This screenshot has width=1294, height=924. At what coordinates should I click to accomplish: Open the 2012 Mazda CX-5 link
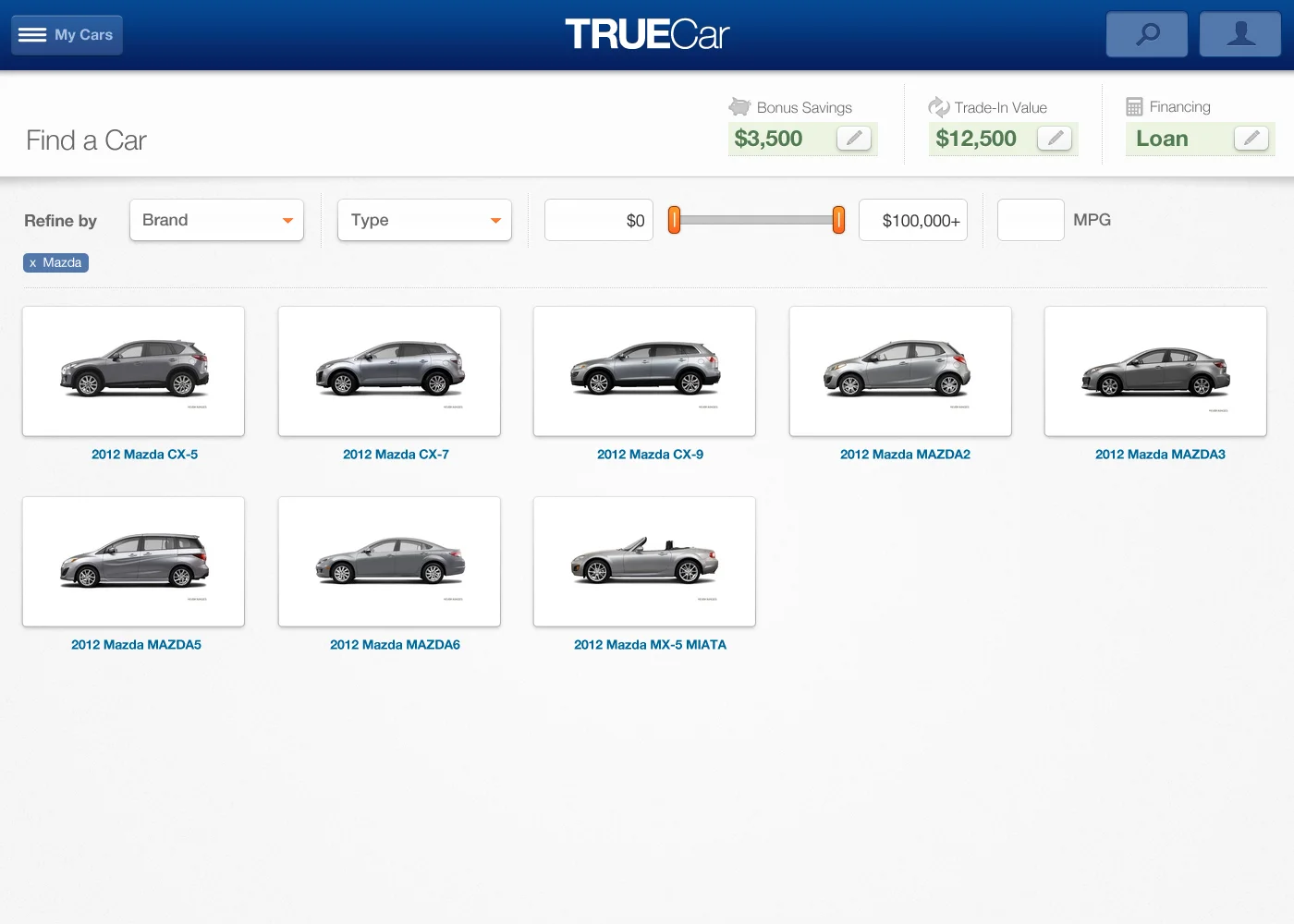(144, 455)
